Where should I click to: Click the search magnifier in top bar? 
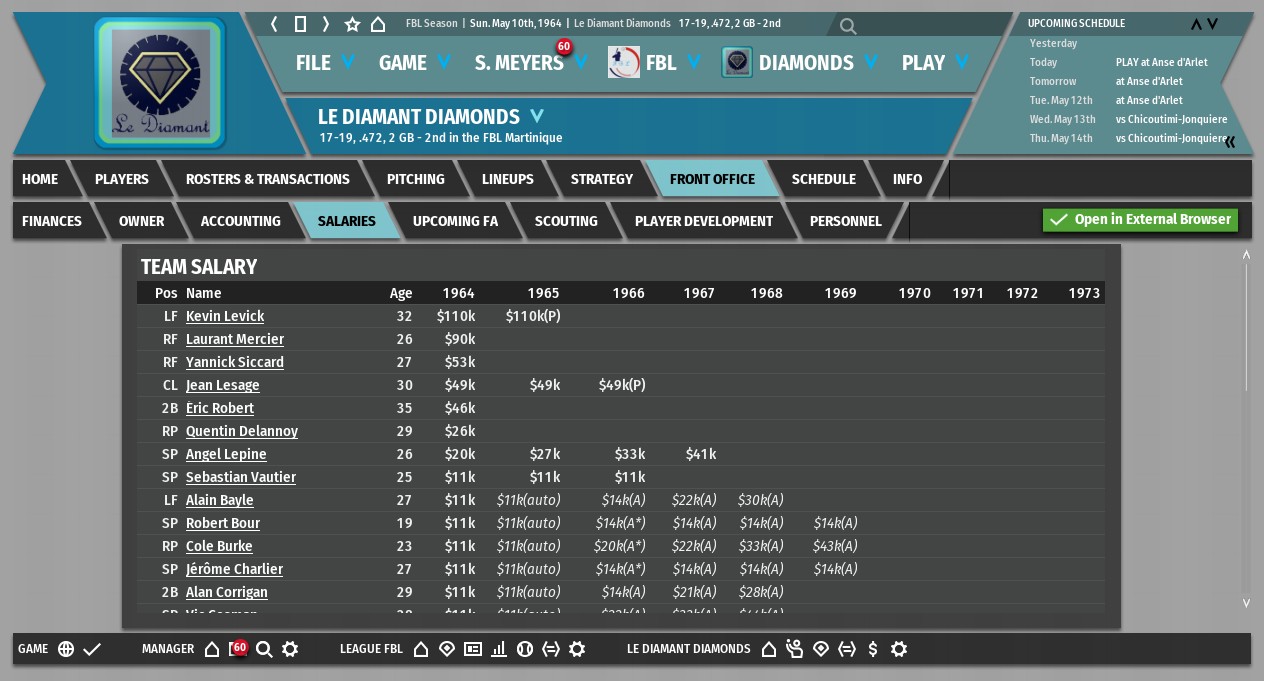(x=848, y=27)
